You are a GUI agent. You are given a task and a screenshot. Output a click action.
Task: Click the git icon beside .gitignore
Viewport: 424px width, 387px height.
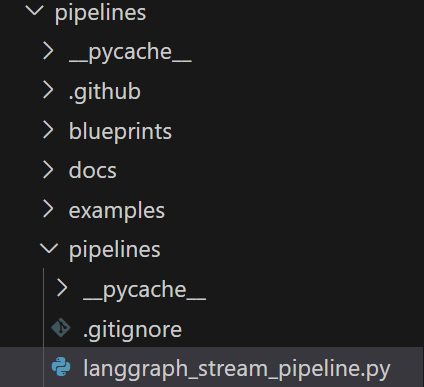click(x=61, y=328)
